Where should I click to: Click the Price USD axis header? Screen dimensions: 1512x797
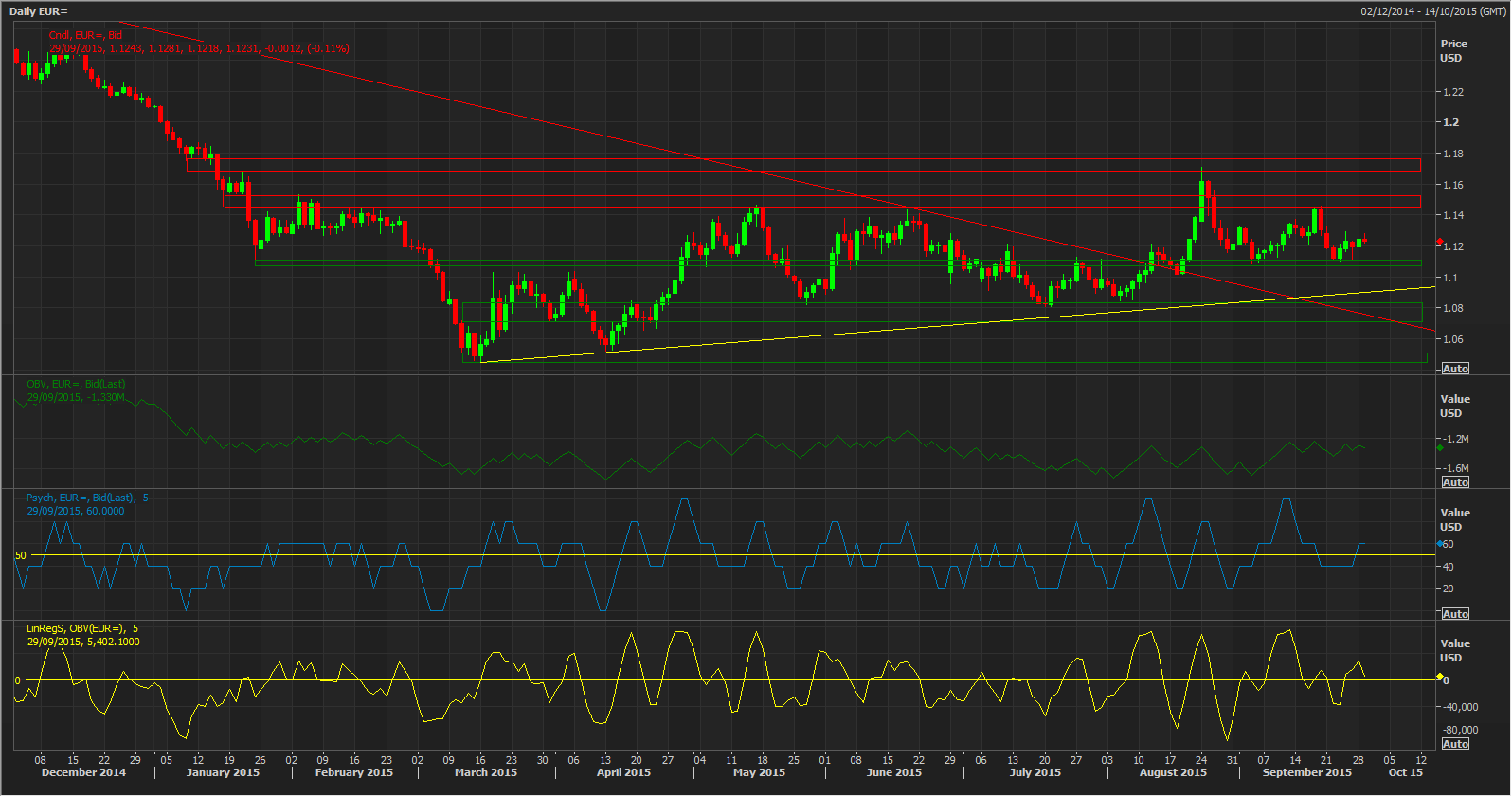pos(1453,50)
